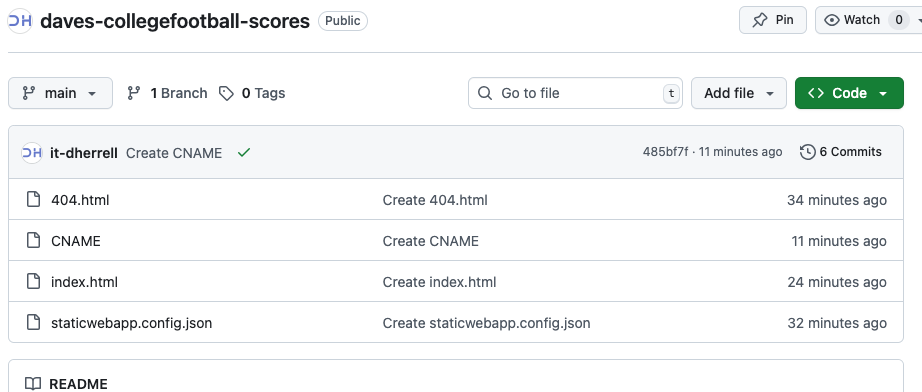Open commit message Create index.html
Screen dimensions: 922x392
coord(439,282)
